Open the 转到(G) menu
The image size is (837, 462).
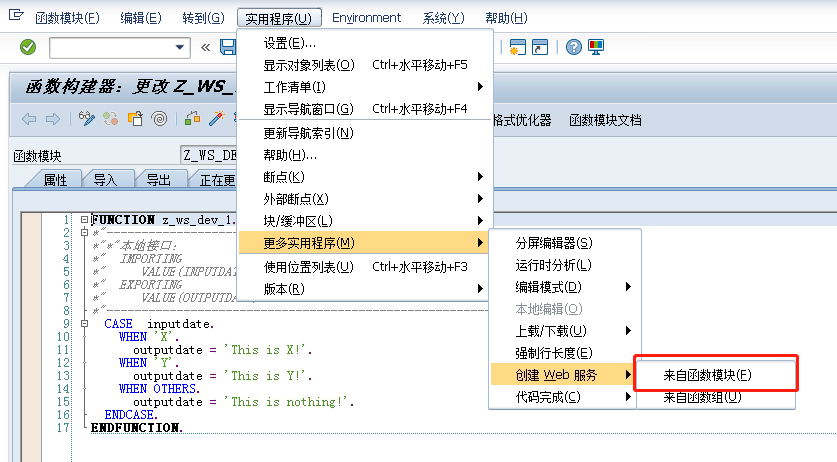[203, 18]
